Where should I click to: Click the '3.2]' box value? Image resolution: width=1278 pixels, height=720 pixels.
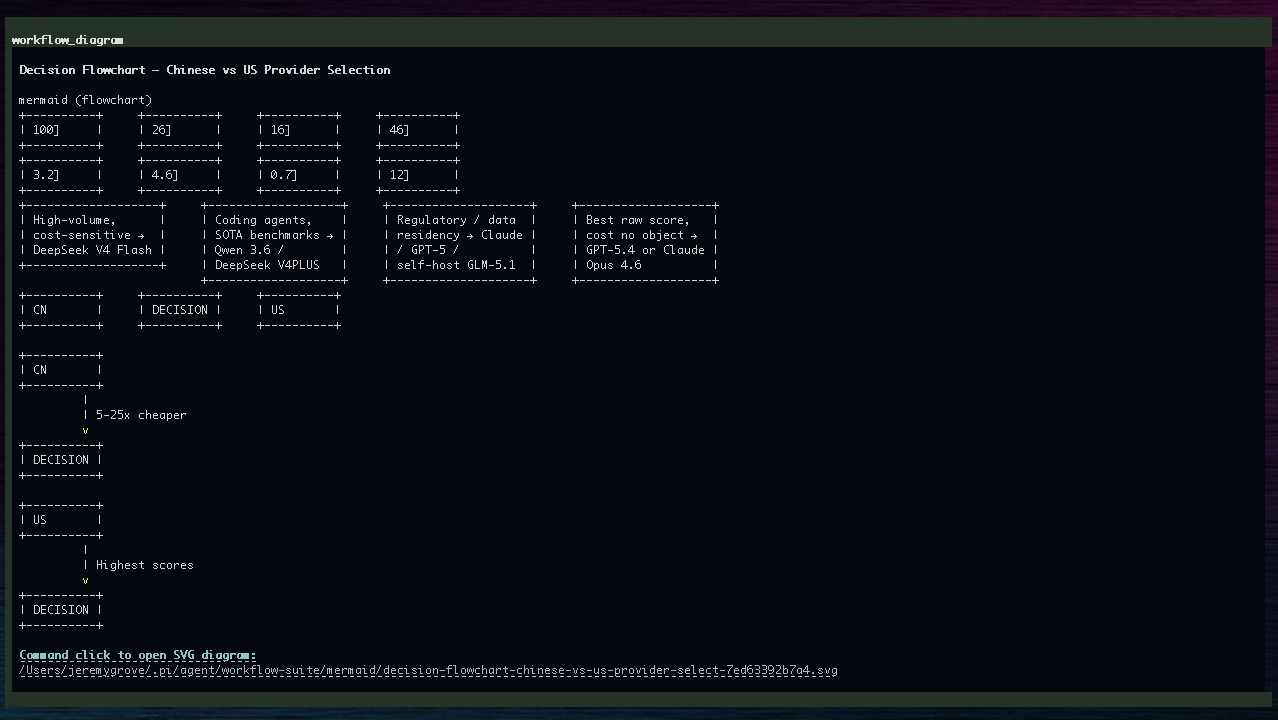click(47, 175)
